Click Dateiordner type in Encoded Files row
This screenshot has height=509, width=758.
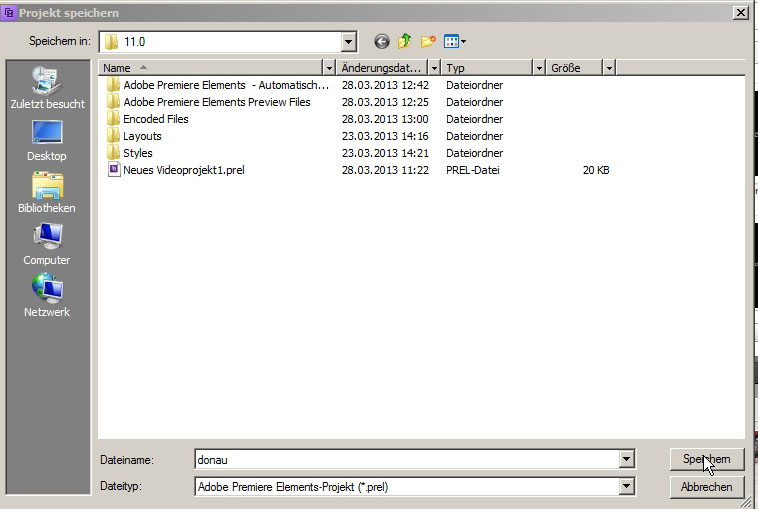[x=474, y=119]
